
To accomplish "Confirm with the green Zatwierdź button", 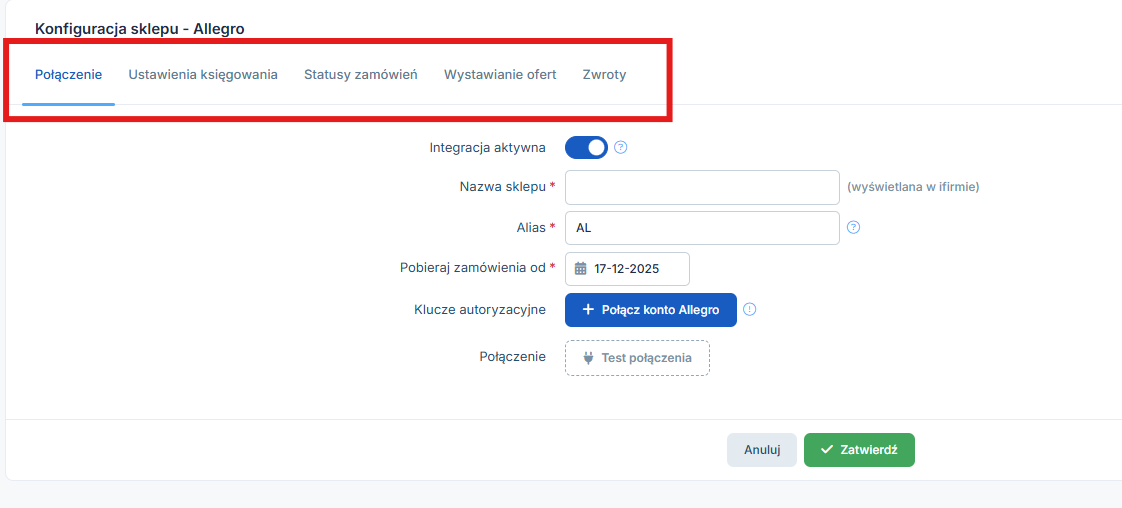I will (859, 450).
